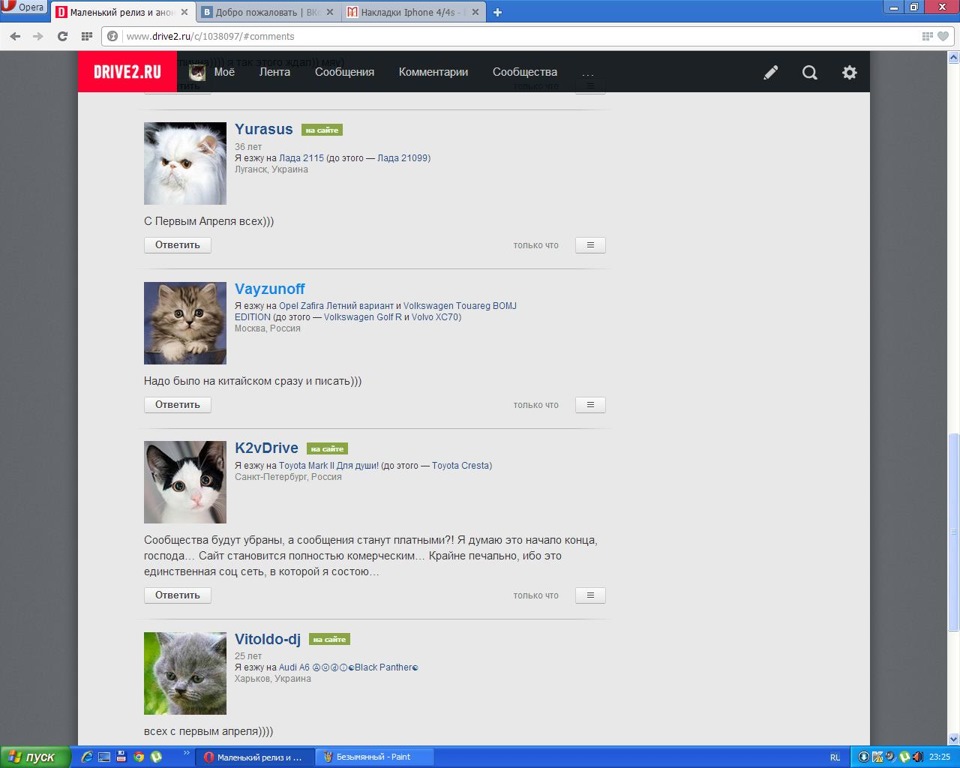Image resolution: width=960 pixels, height=768 pixels.
Task: Close the 'Добро пожаловать' browser tab
Action: pyautogui.click(x=330, y=12)
